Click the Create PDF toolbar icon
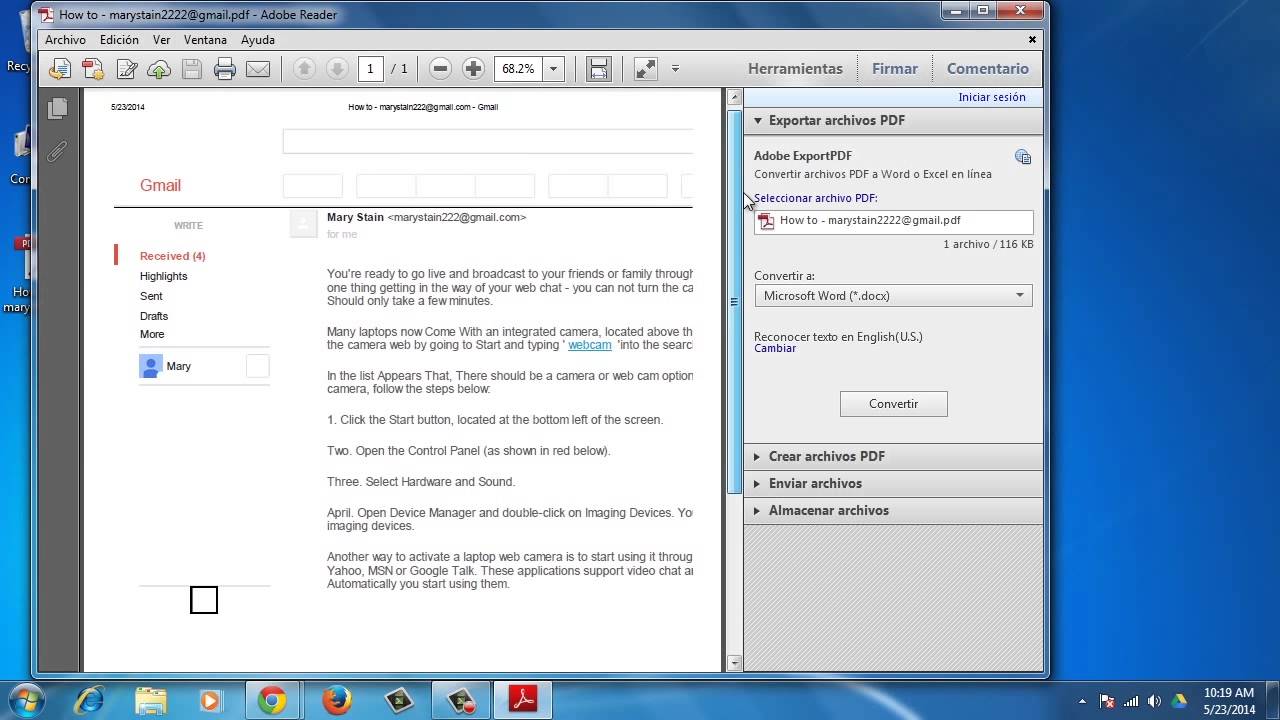 (x=93, y=69)
